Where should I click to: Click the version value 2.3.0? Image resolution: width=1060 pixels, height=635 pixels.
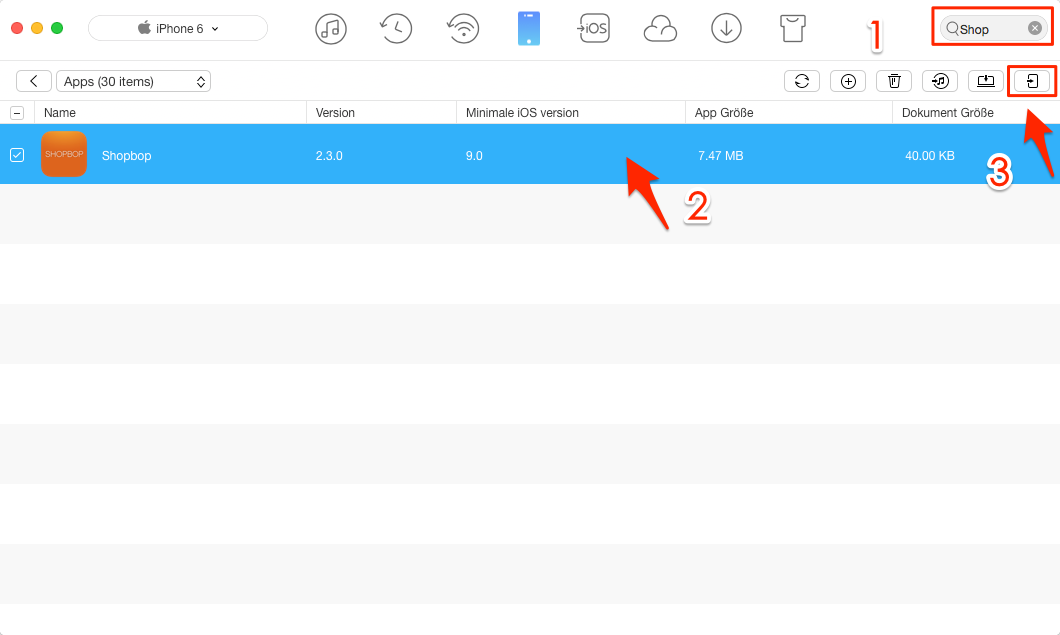point(329,156)
